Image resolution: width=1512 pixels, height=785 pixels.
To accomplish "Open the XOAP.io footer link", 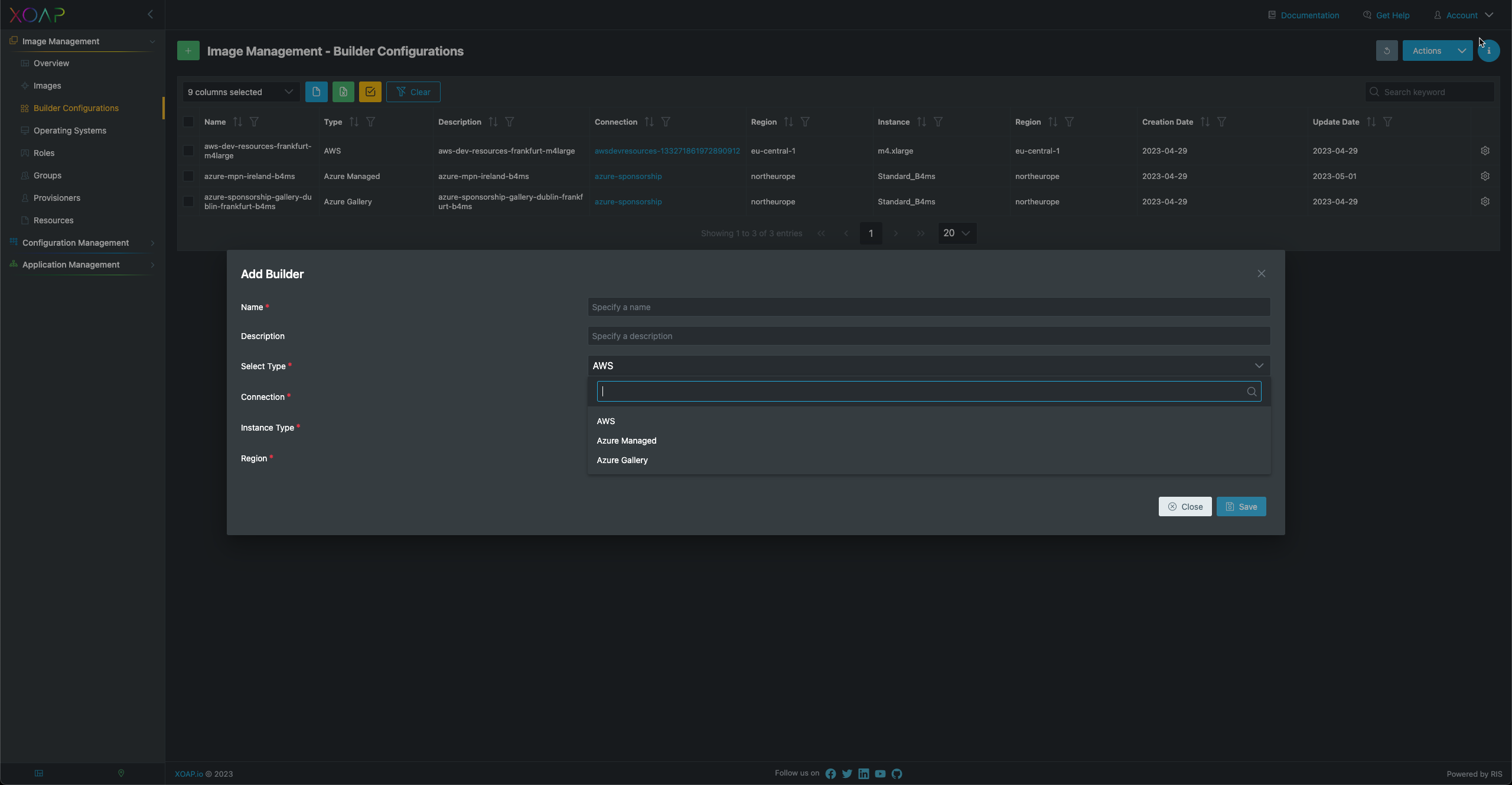I will [189, 774].
